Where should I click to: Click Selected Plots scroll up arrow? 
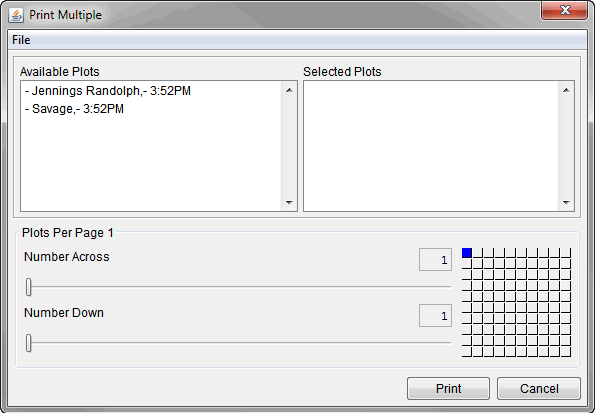pos(566,90)
